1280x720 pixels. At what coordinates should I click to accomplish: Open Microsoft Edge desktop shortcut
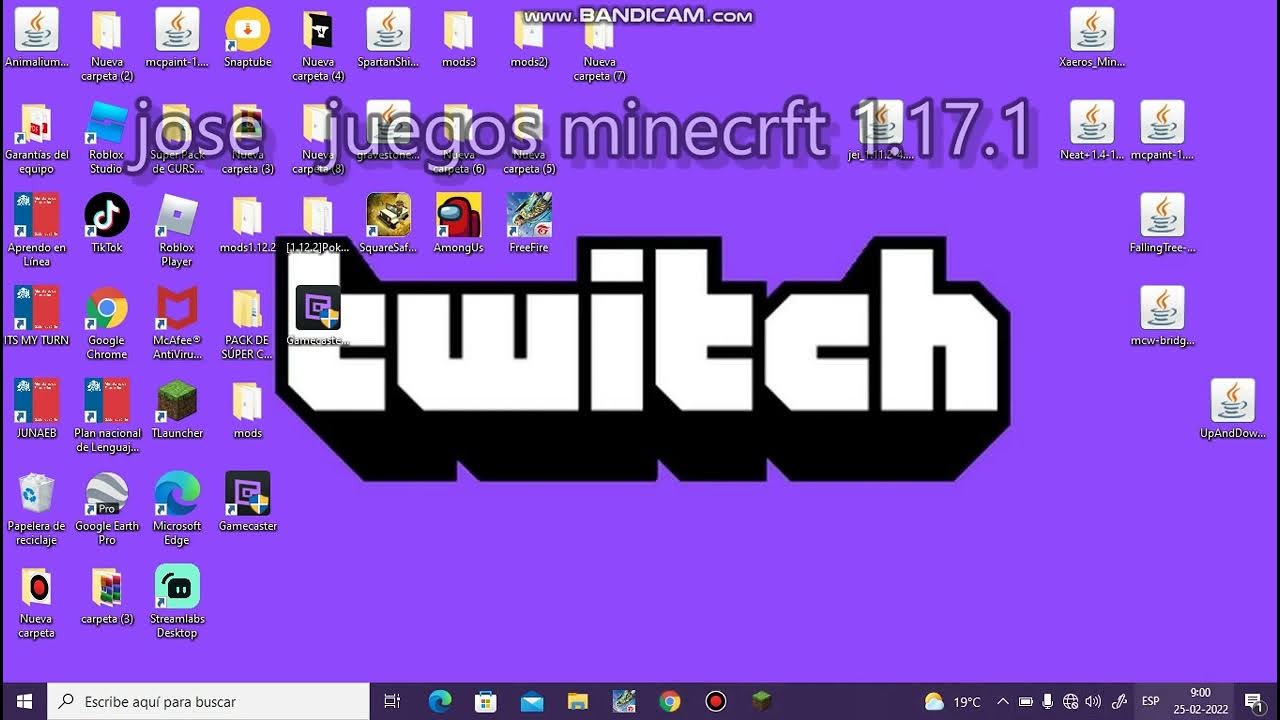177,495
